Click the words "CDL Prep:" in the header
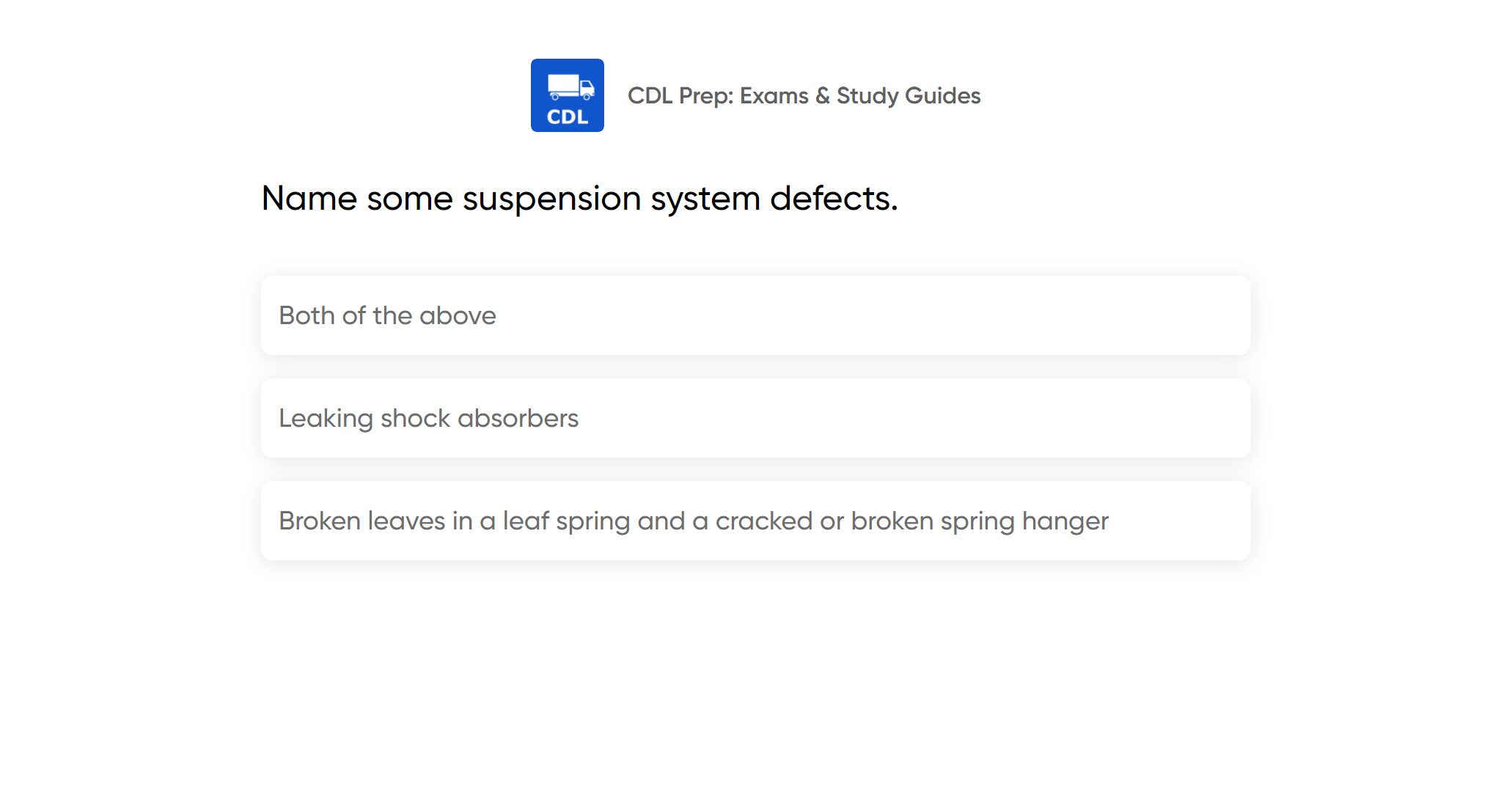This screenshot has height=792, width=1512. tap(680, 95)
